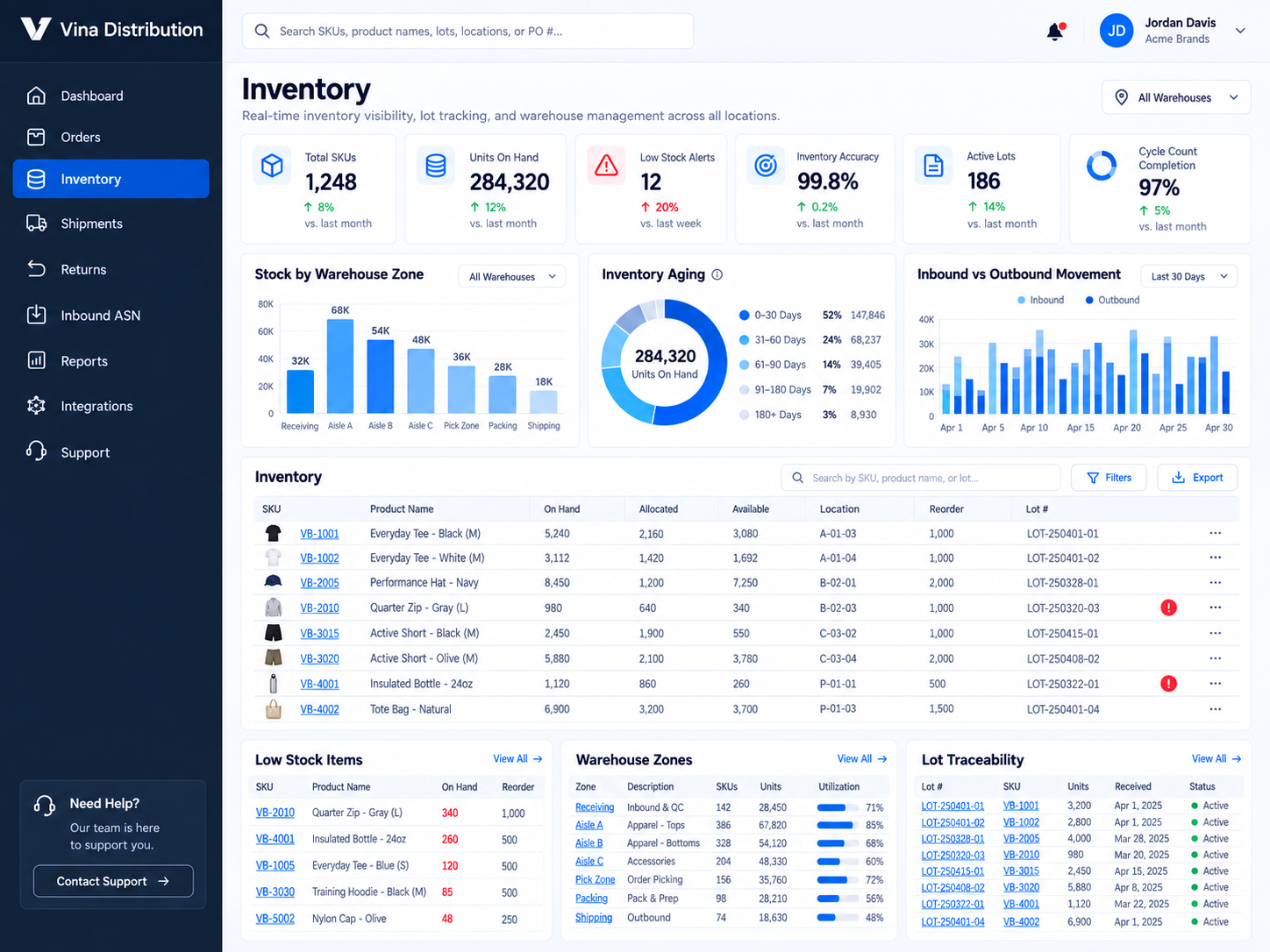Screen dimensions: 1270x952
Task: Click the Inventory Aging info icon
Action: (717, 274)
